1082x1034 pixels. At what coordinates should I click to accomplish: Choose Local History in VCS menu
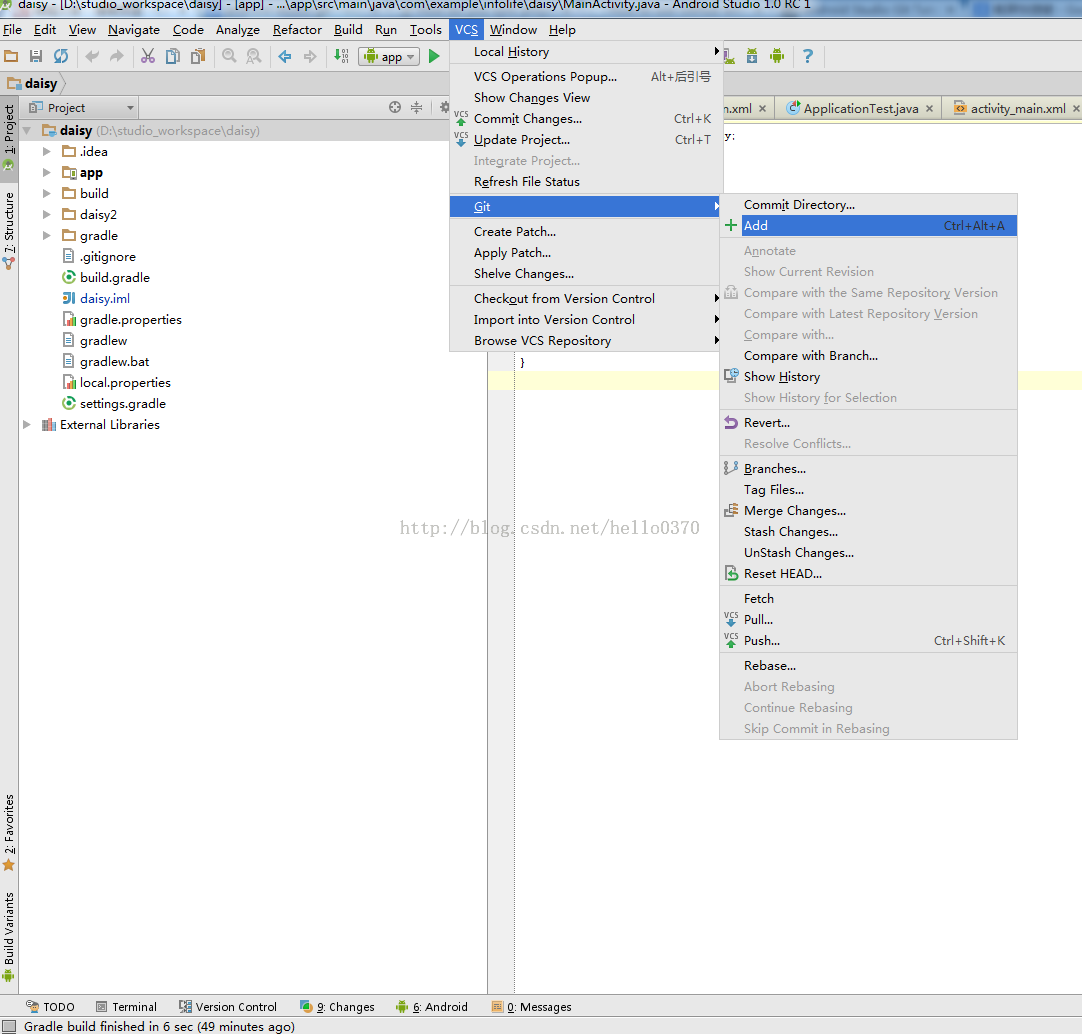click(587, 52)
